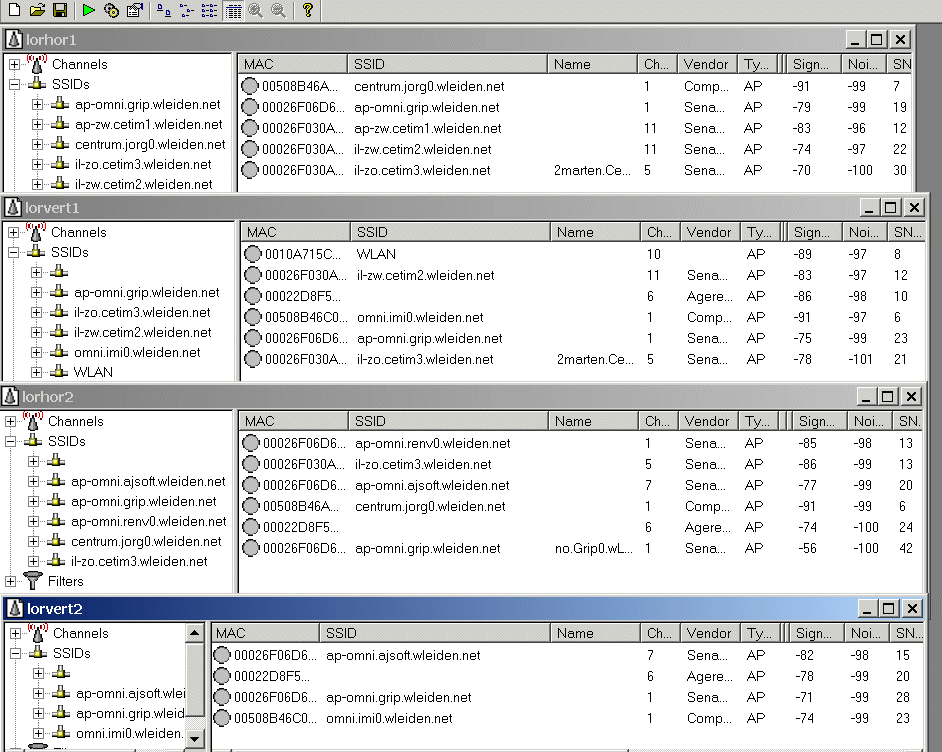Toggle the Details view toolbar button
Screen dimensions: 942x752
tap(233, 10)
